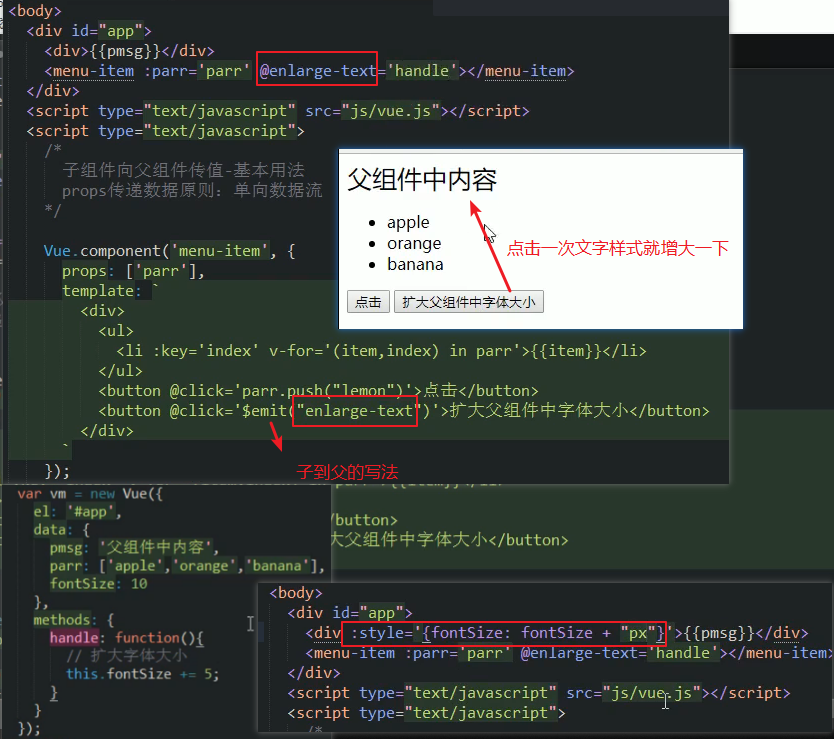Click the <div id="app"> line in the bottom-right editor
The height and width of the screenshot is (739, 834).
click(x=350, y=613)
